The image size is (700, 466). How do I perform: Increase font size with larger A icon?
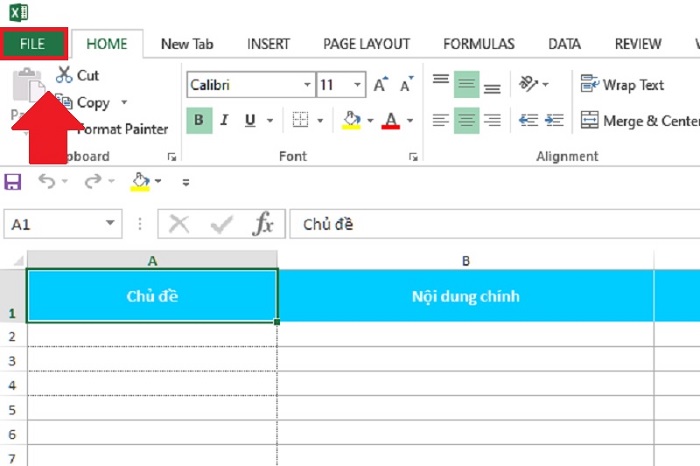379,85
